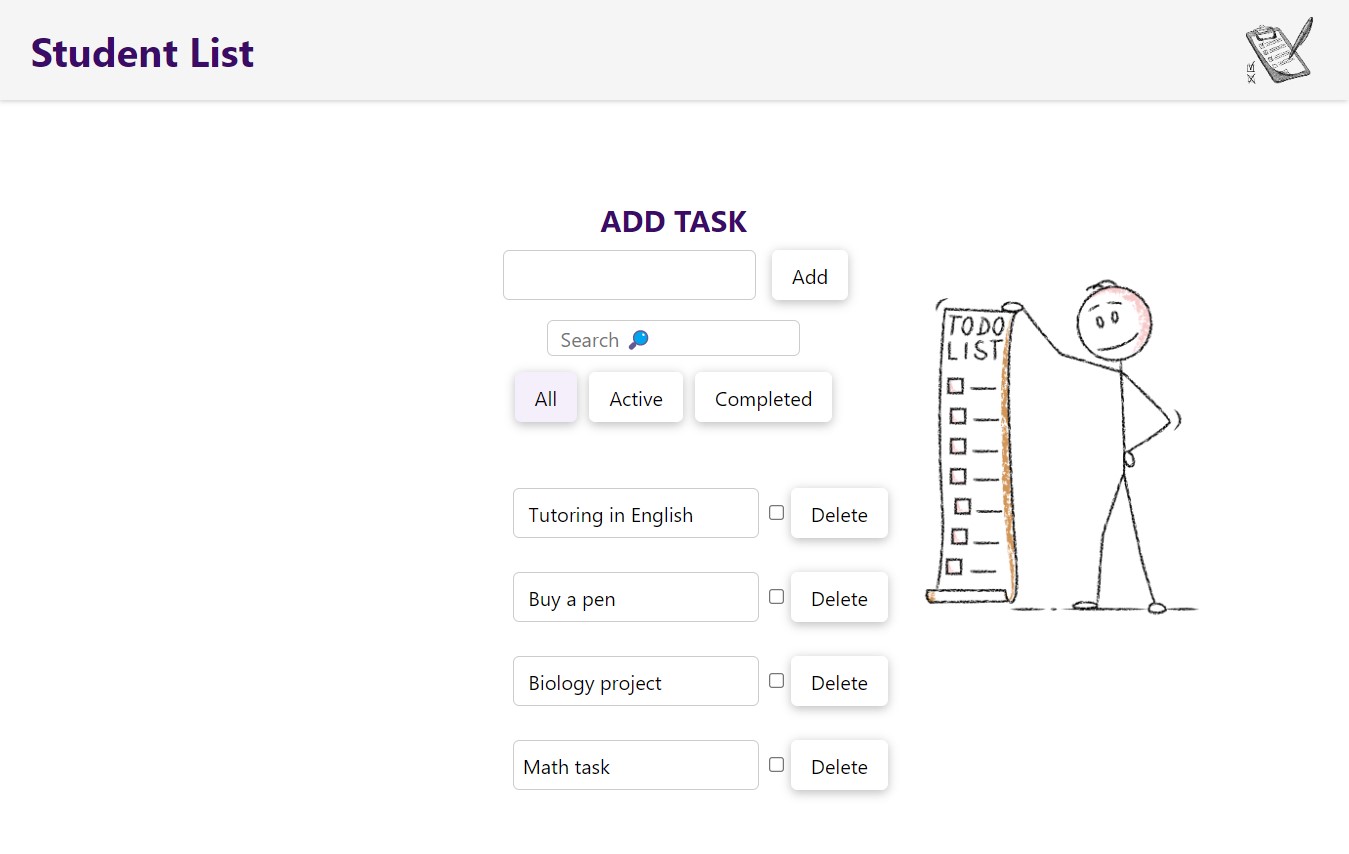Image resolution: width=1349 pixels, height=854 pixels.
Task: Toggle the Math task checkbox
Action: tap(776, 765)
